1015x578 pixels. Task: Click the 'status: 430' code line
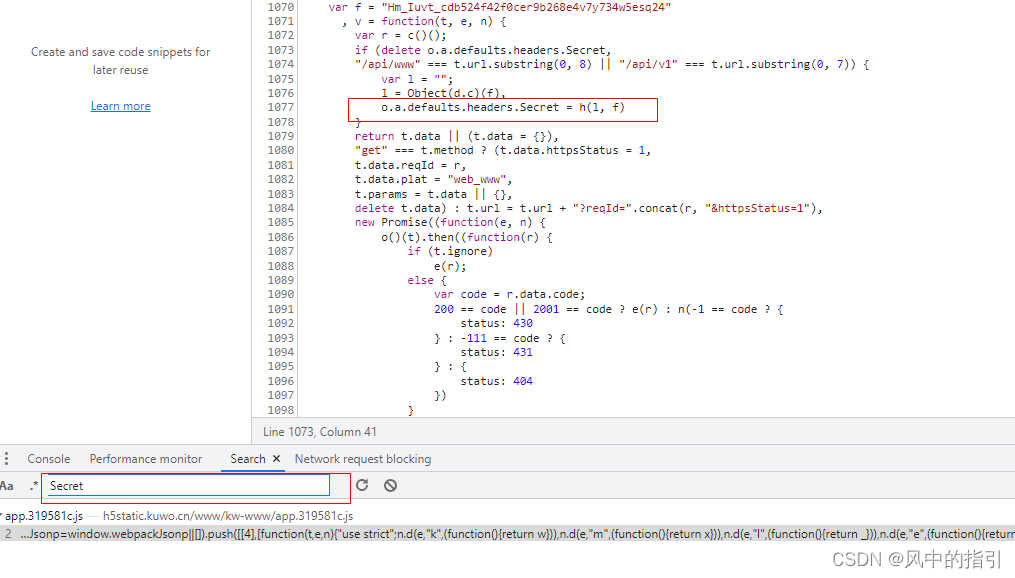(496, 324)
